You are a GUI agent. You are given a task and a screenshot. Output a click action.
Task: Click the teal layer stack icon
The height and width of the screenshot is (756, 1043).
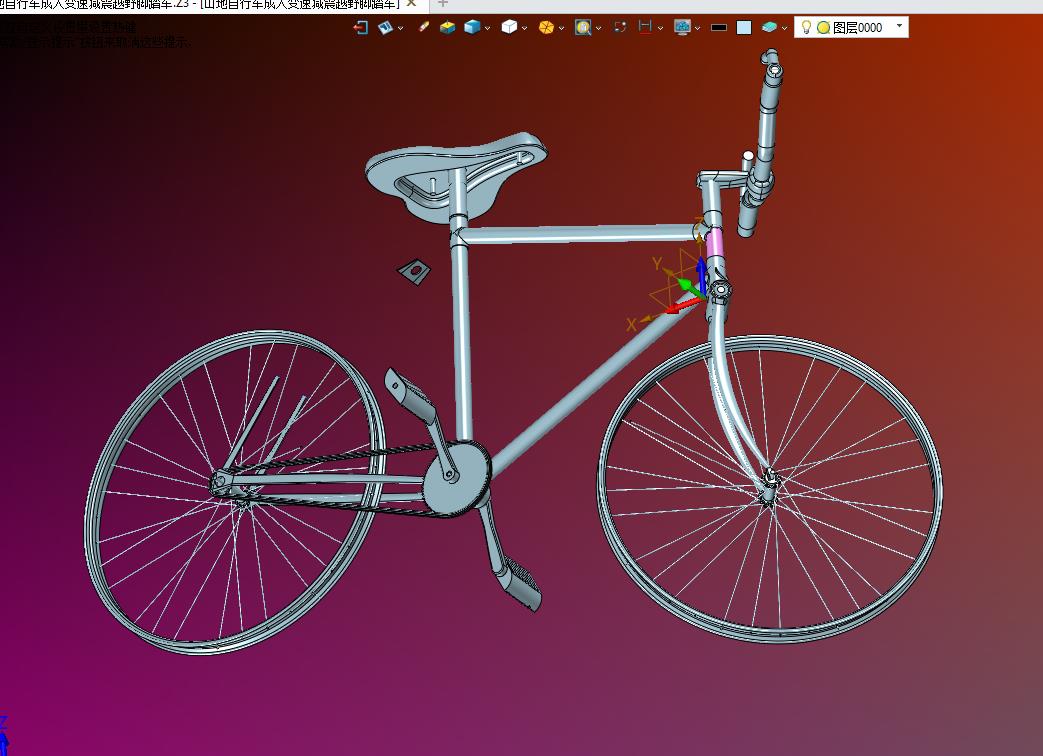coord(770,27)
